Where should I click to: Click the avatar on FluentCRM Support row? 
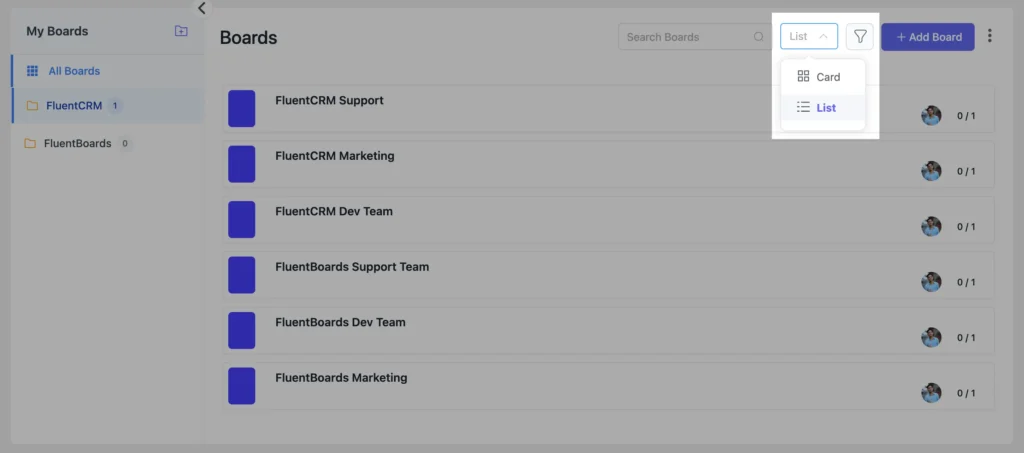[931, 116]
